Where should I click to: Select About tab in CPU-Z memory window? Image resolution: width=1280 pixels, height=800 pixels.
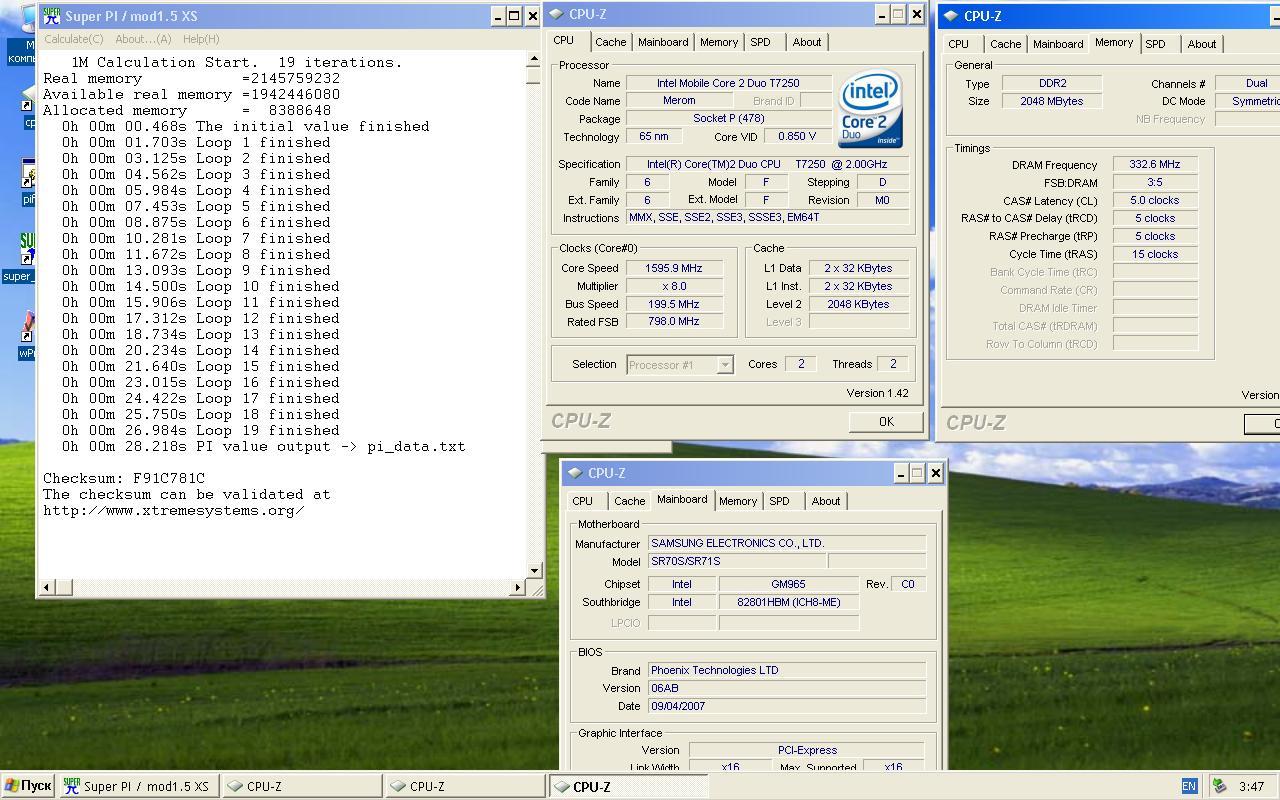[x=1201, y=44]
